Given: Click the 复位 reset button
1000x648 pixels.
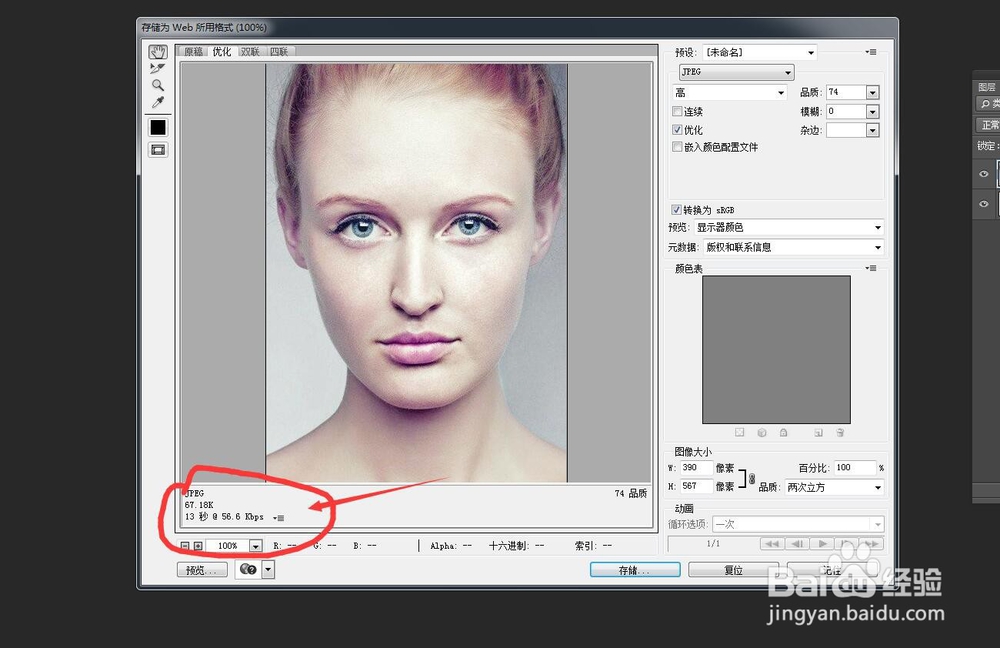Looking at the screenshot, I should tap(733, 570).
